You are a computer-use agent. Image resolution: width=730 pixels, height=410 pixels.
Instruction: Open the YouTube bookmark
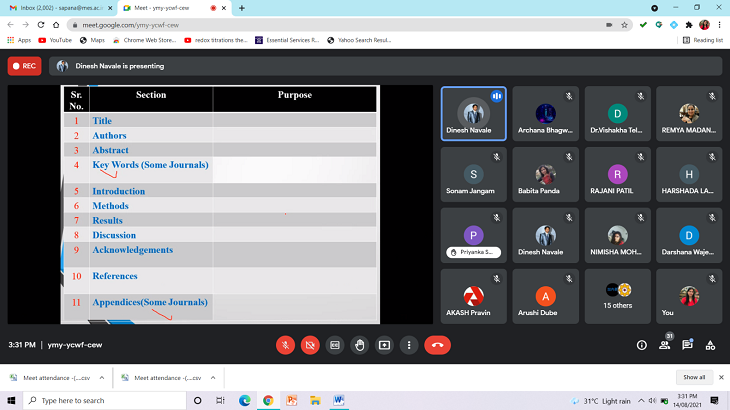(x=55, y=40)
